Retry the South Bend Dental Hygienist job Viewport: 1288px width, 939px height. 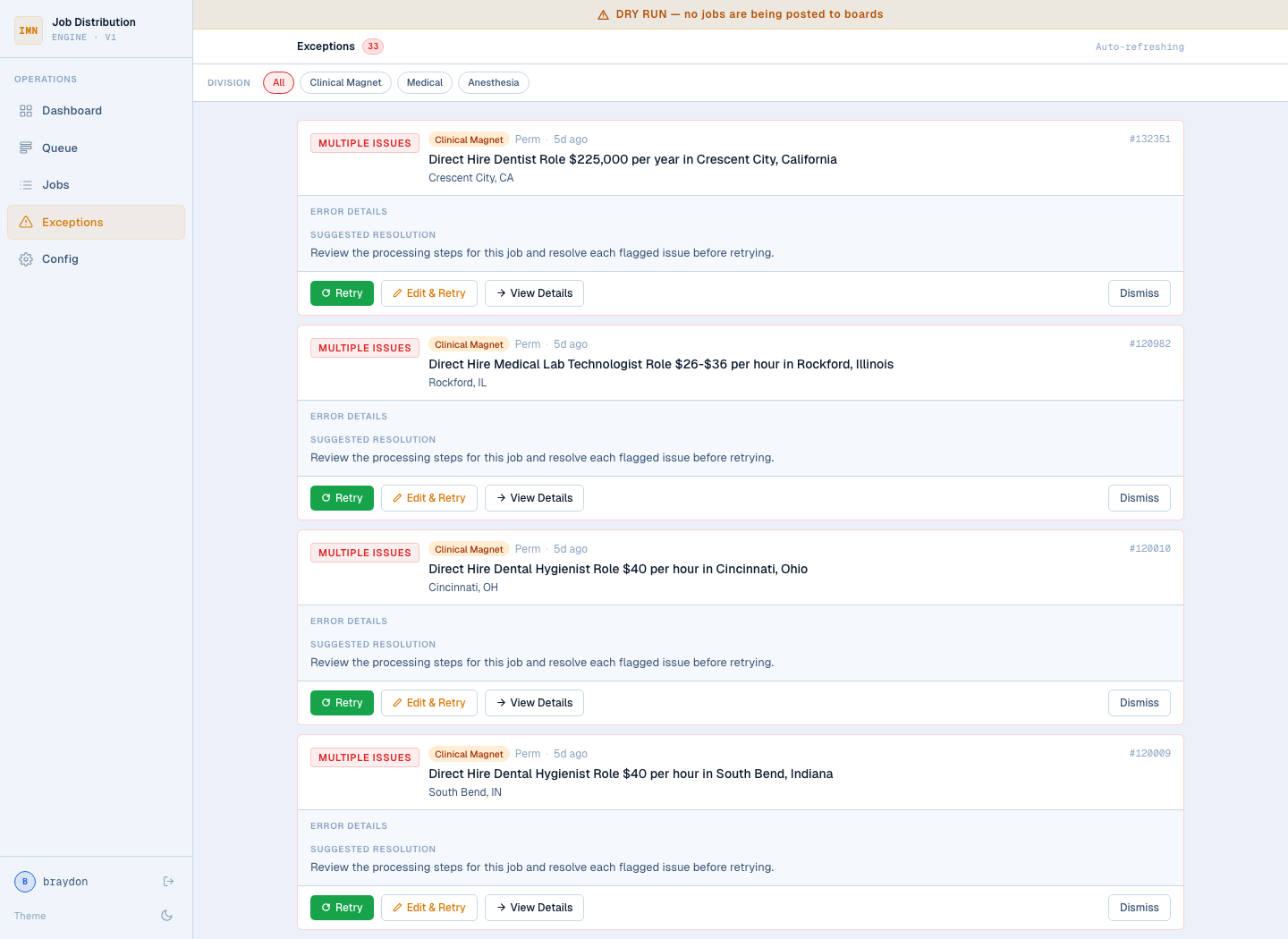(x=342, y=908)
